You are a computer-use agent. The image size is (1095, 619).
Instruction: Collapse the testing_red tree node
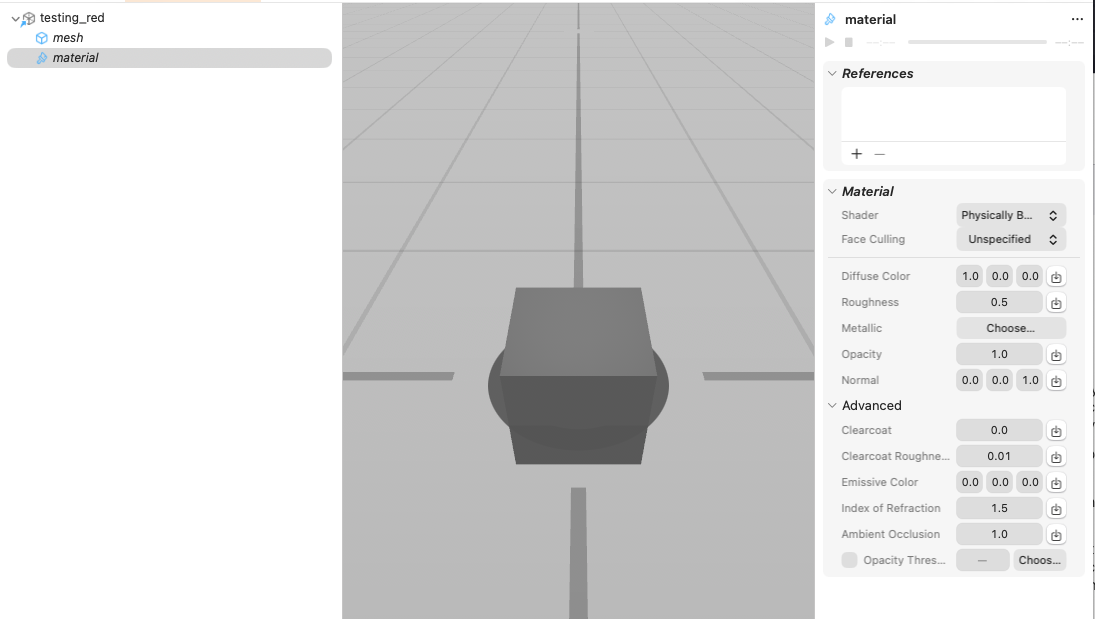(15, 18)
